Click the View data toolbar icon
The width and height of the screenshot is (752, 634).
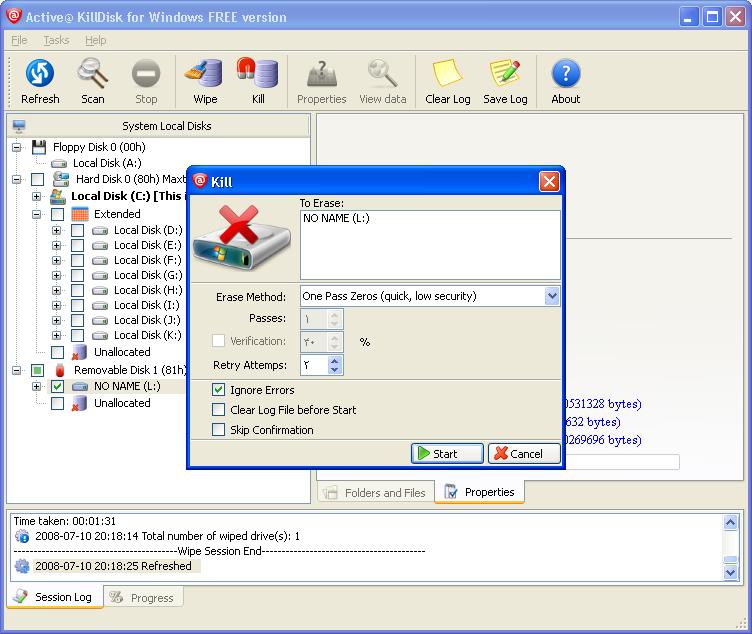pos(383,73)
